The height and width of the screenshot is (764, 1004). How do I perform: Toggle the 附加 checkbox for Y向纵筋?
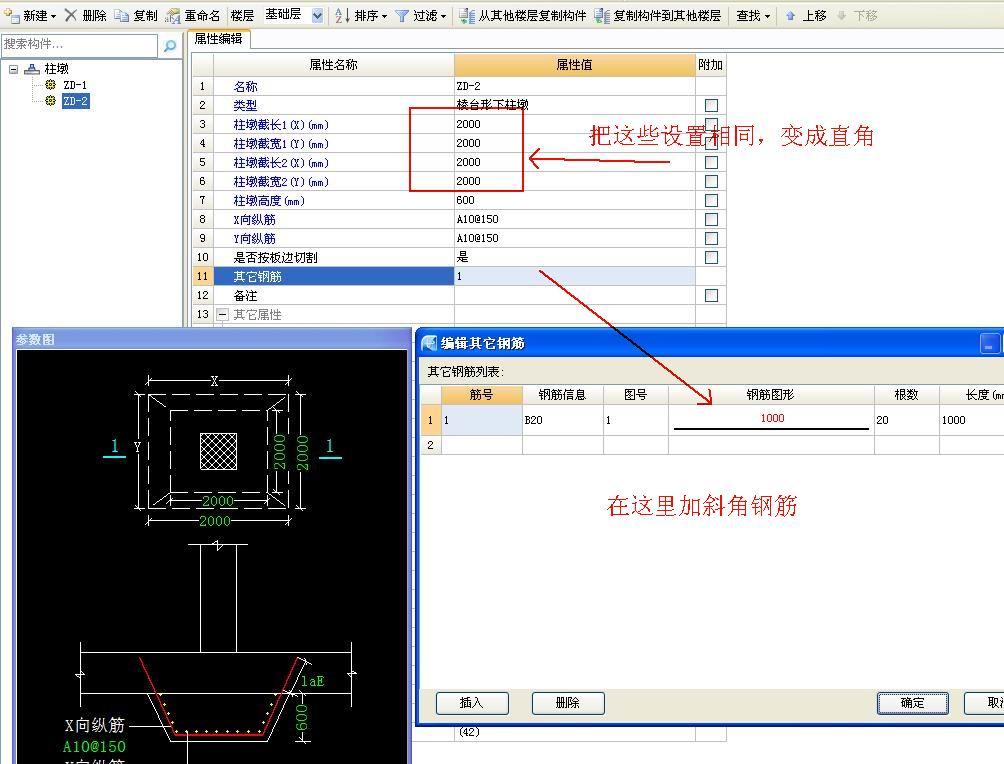711,238
